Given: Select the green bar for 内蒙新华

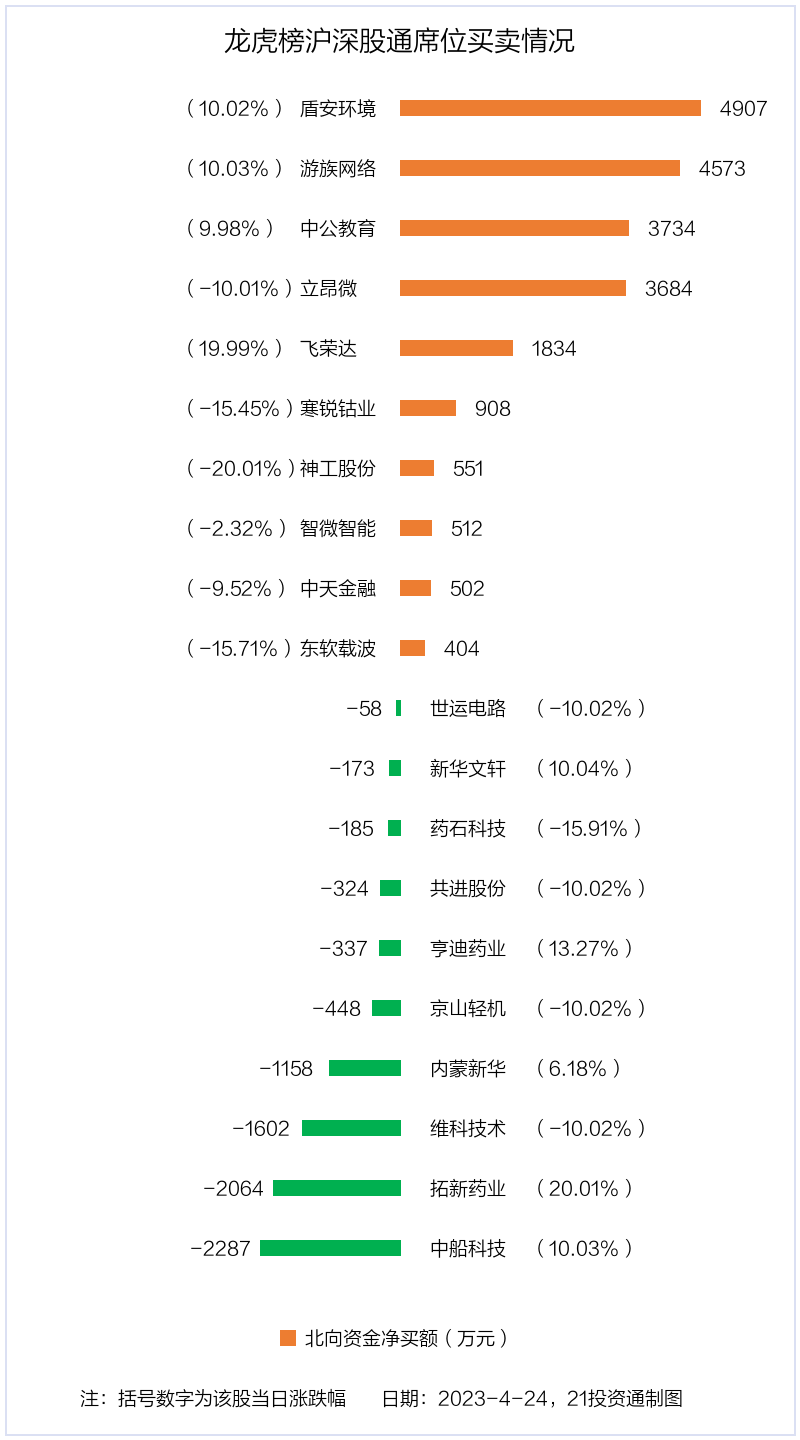Looking at the screenshot, I should (x=365, y=1068).
